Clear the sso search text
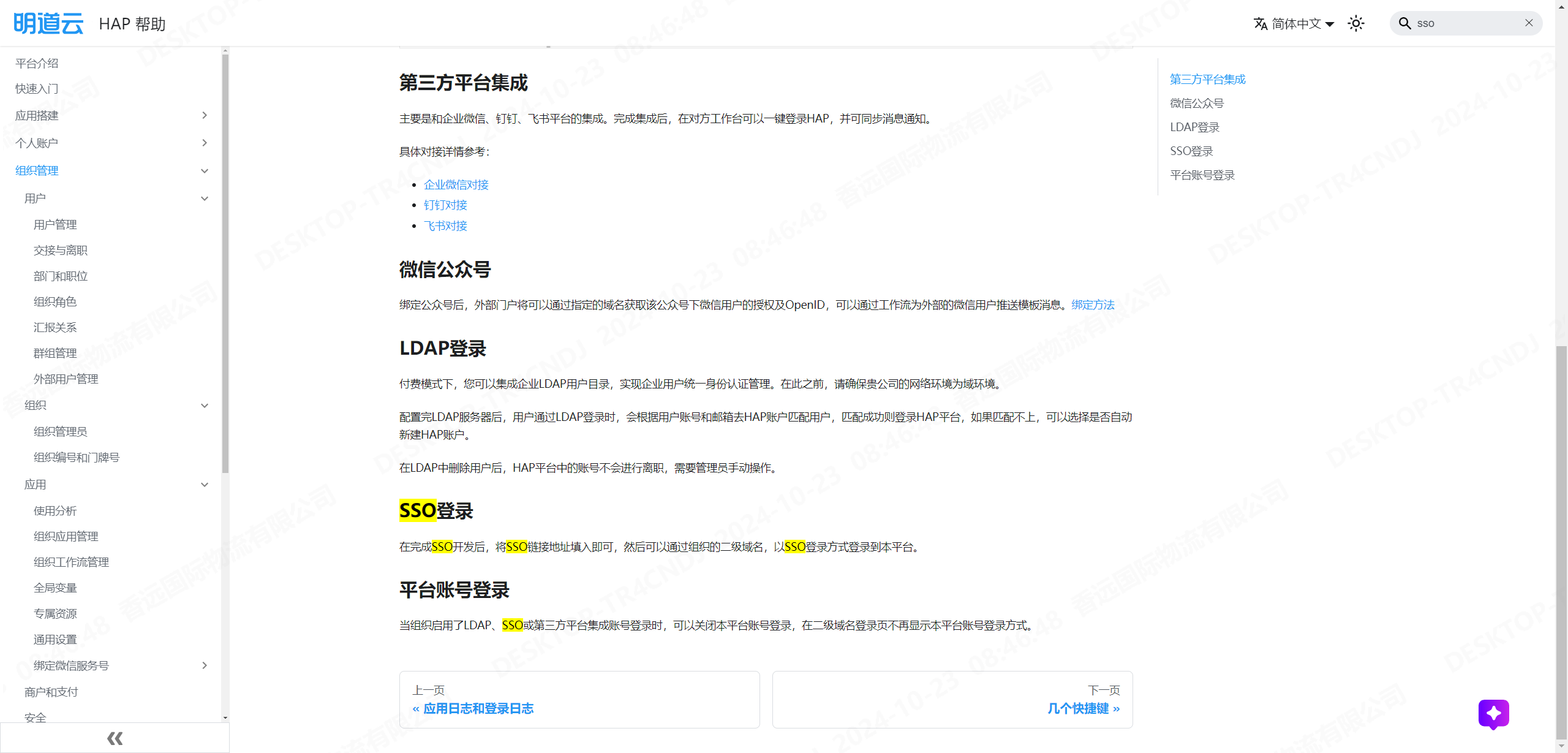The width and height of the screenshot is (1568, 753). [x=1529, y=23]
